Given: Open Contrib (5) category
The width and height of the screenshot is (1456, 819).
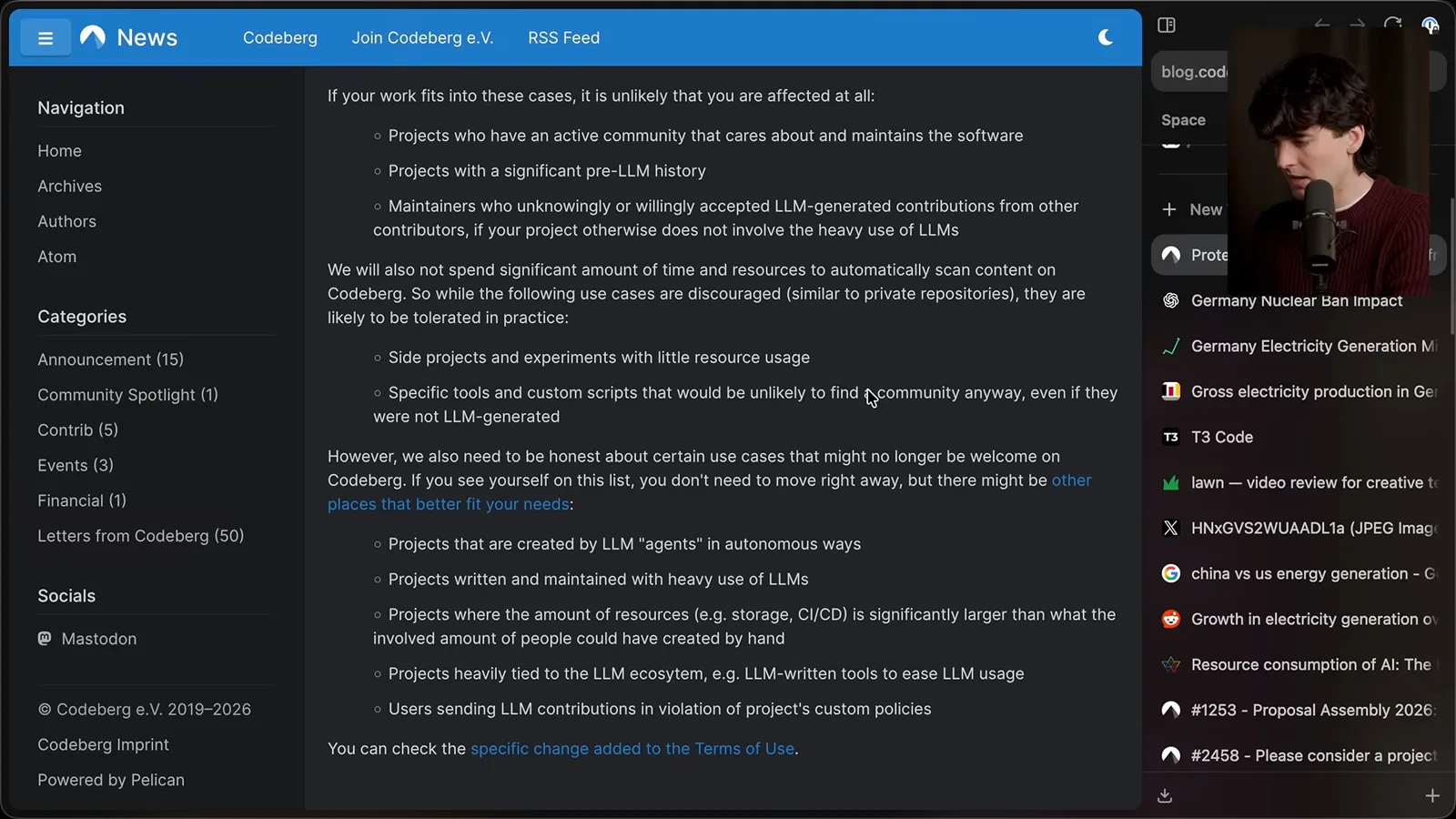Looking at the screenshot, I should [x=77, y=430].
